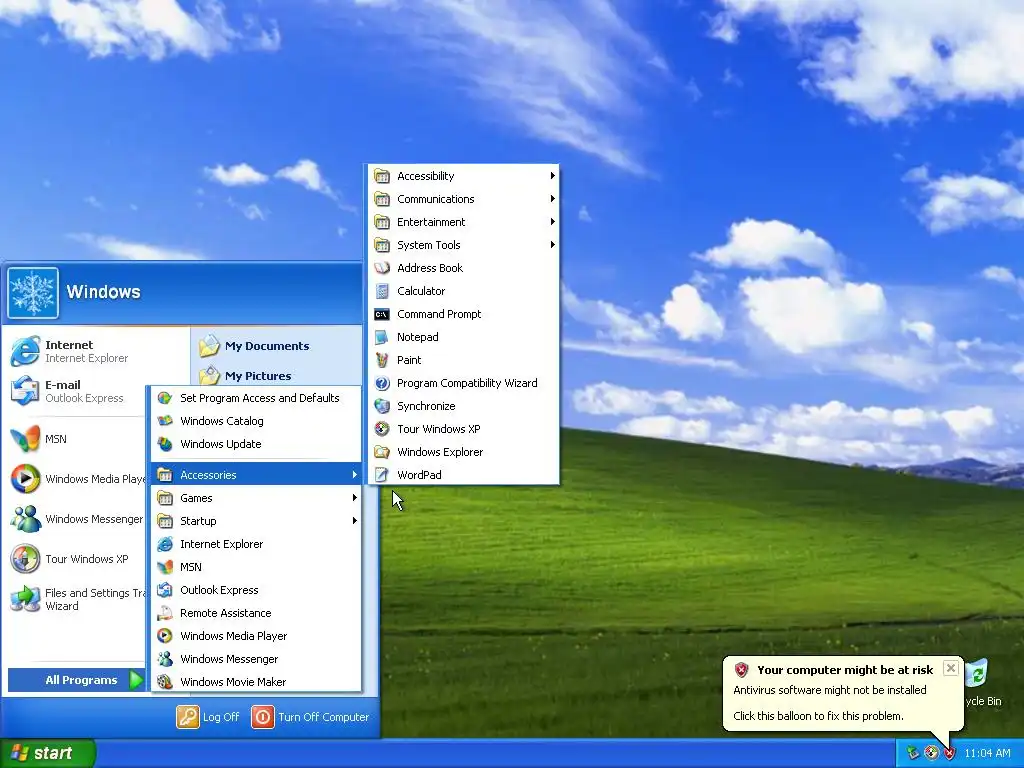Image resolution: width=1024 pixels, height=768 pixels.
Task: Click the snowflake user account picture
Action: [x=33, y=293]
